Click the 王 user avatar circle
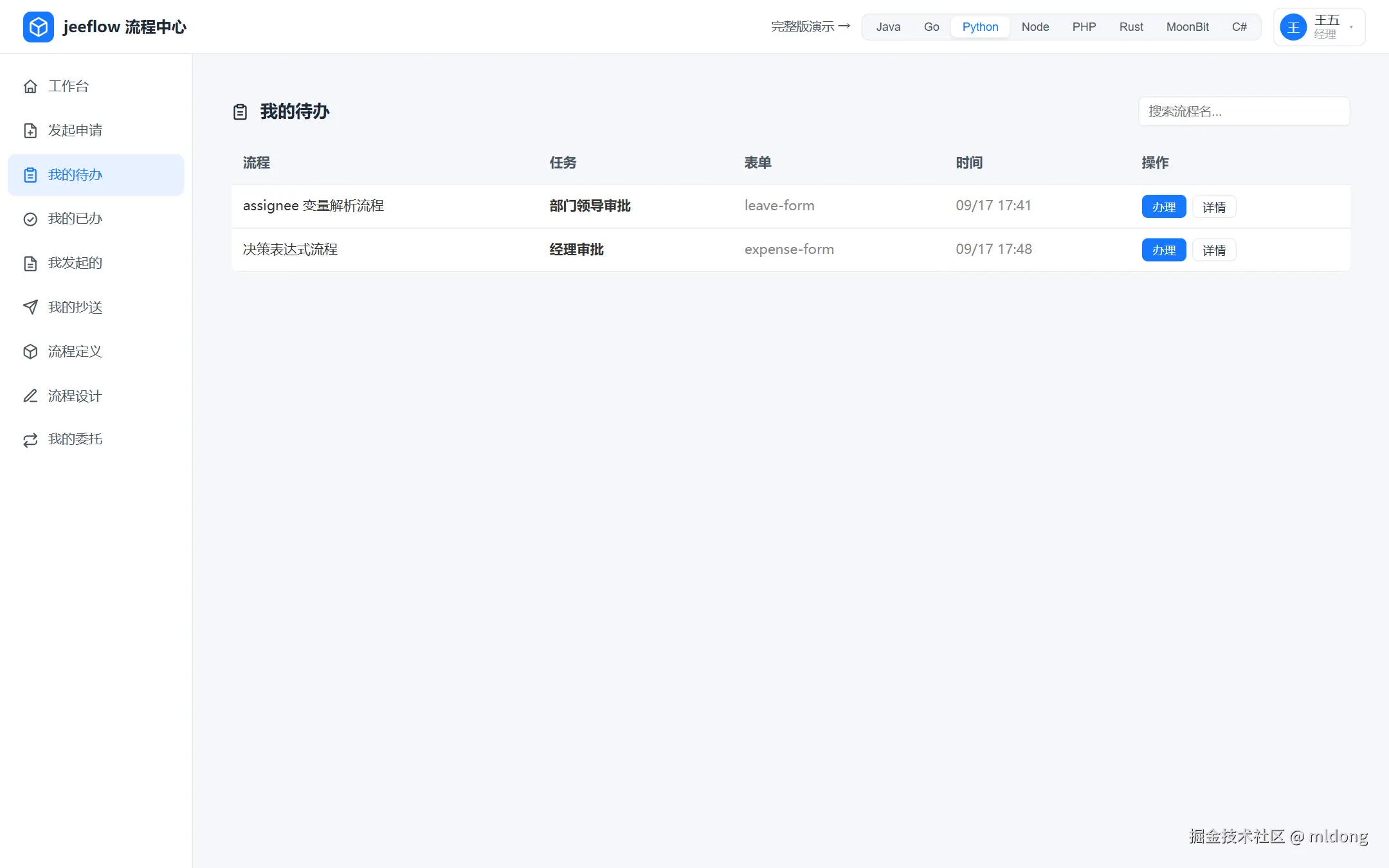 [x=1293, y=27]
